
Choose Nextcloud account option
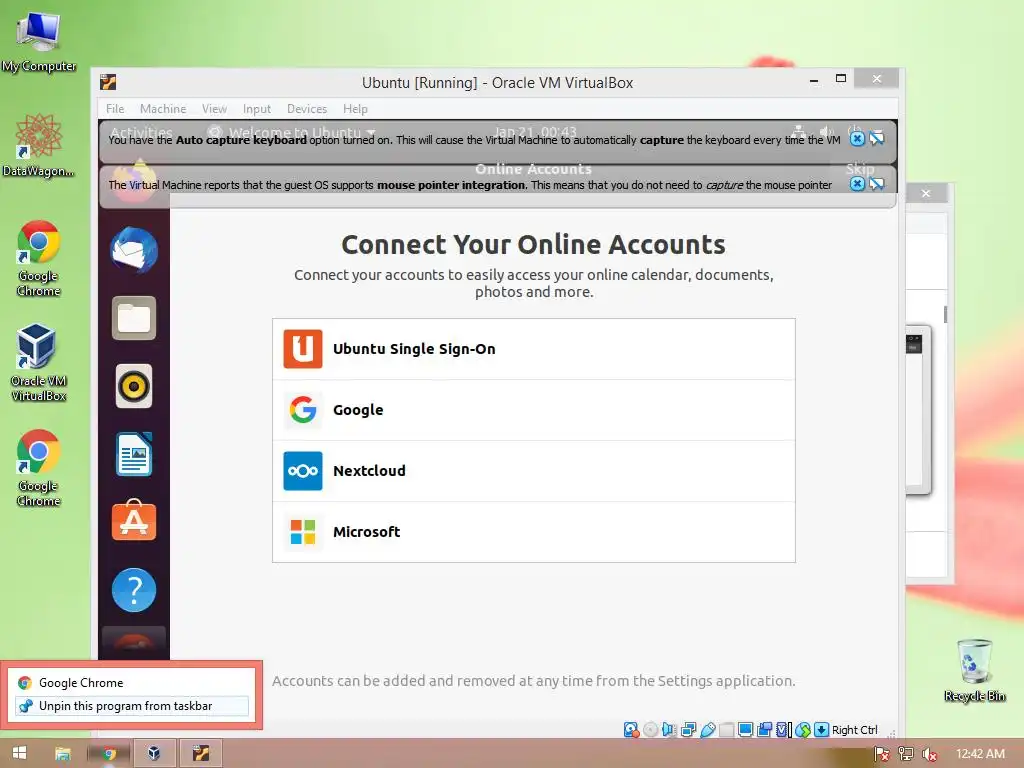534,471
